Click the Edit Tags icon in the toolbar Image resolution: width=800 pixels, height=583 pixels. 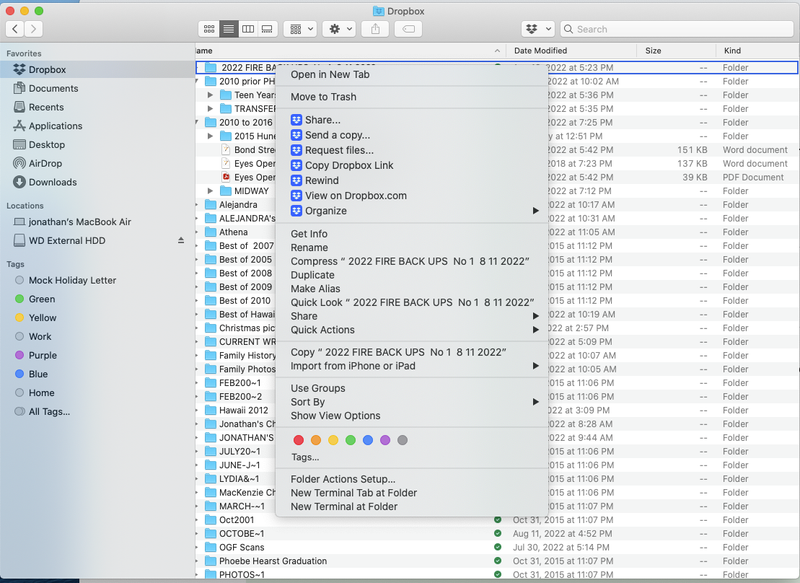[x=408, y=29]
